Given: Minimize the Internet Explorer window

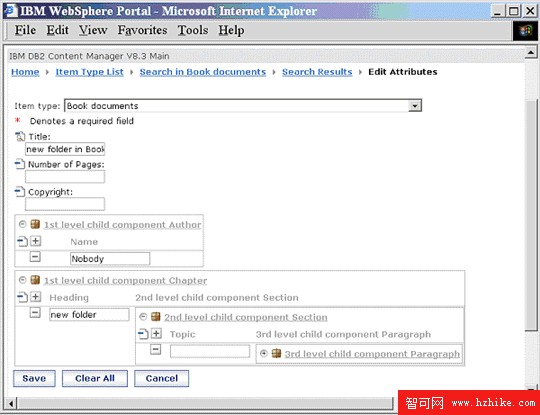Looking at the screenshot, I should [x=497, y=11].
